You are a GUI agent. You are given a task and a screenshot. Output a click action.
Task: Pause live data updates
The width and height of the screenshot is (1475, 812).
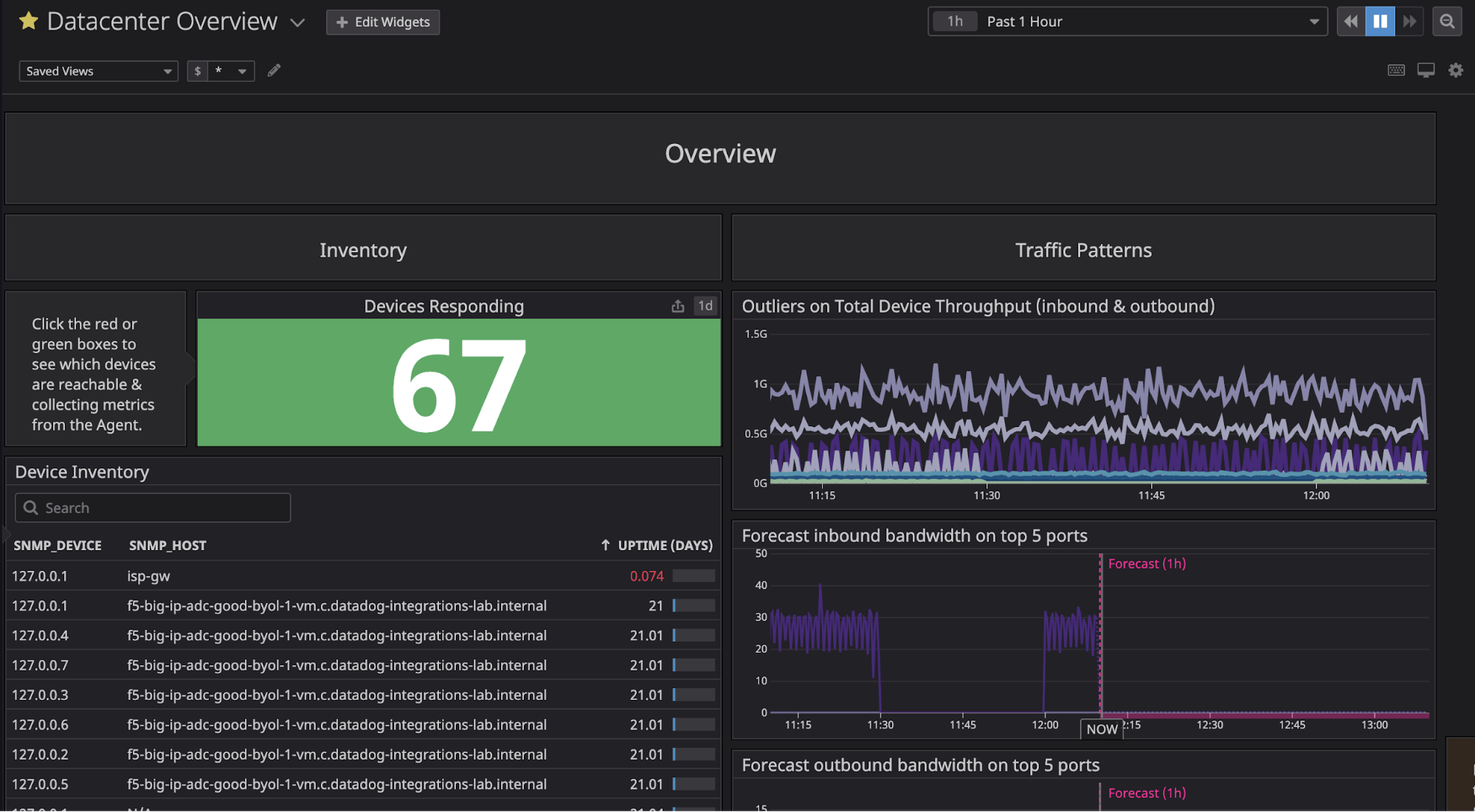tap(1380, 21)
